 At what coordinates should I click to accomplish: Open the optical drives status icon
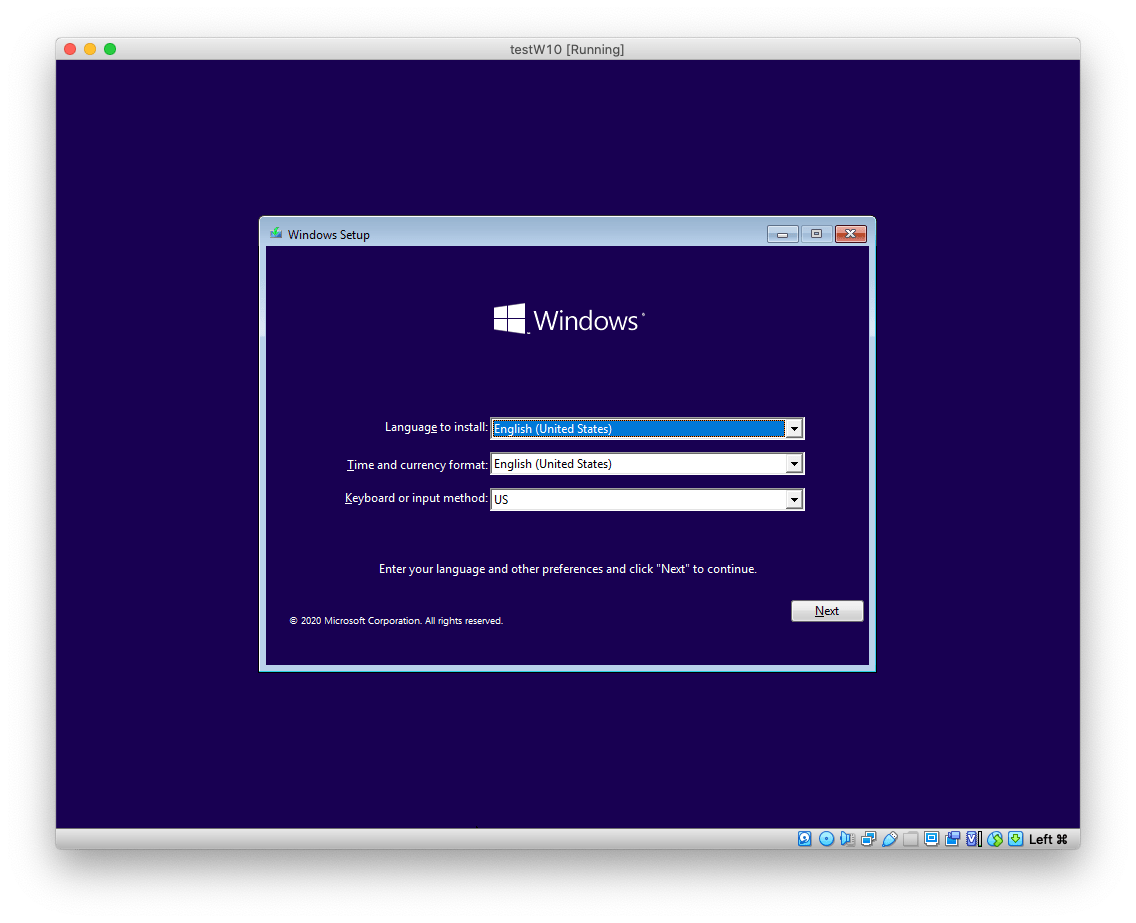pos(826,839)
